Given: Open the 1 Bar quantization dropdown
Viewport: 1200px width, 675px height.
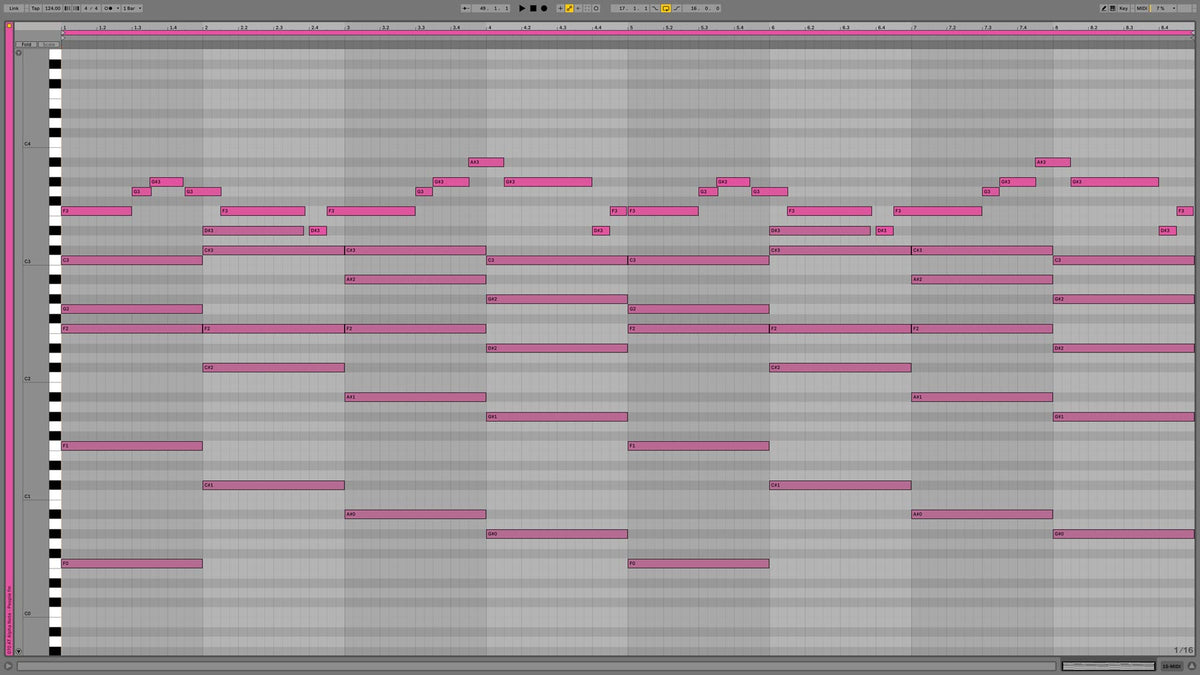Looking at the screenshot, I should pos(131,8).
